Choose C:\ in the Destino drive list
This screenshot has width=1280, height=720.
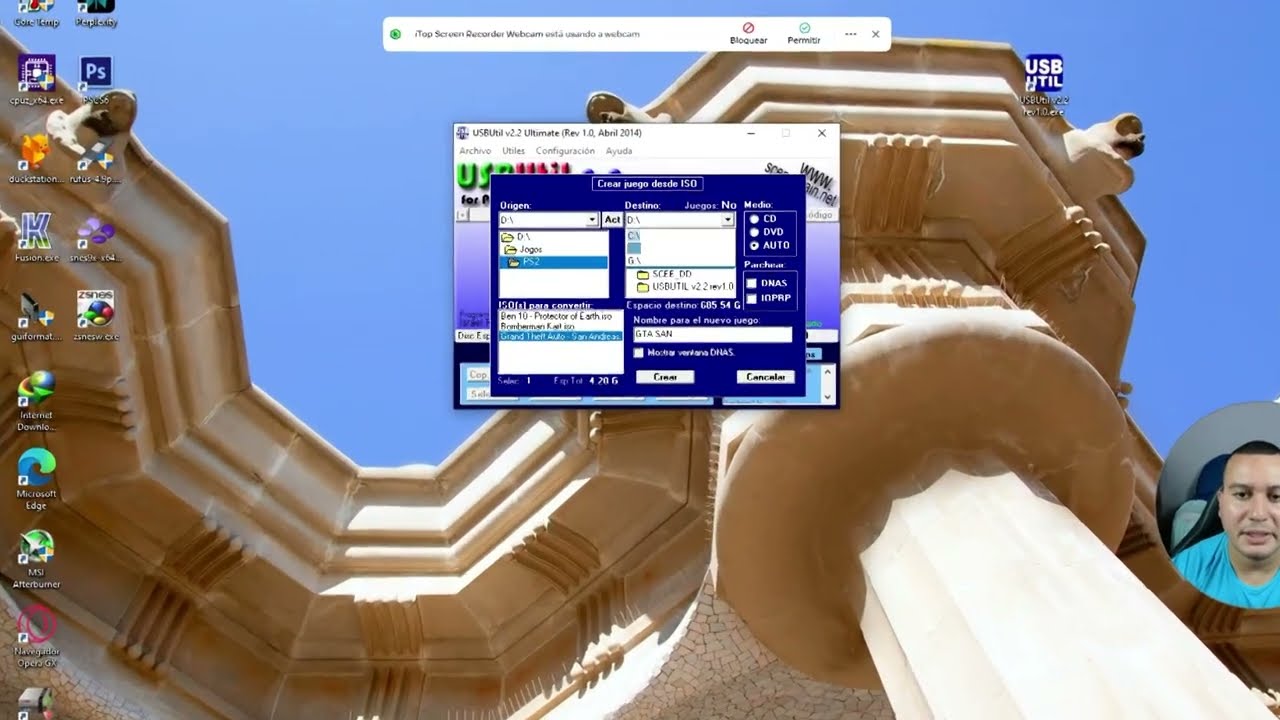click(x=633, y=236)
